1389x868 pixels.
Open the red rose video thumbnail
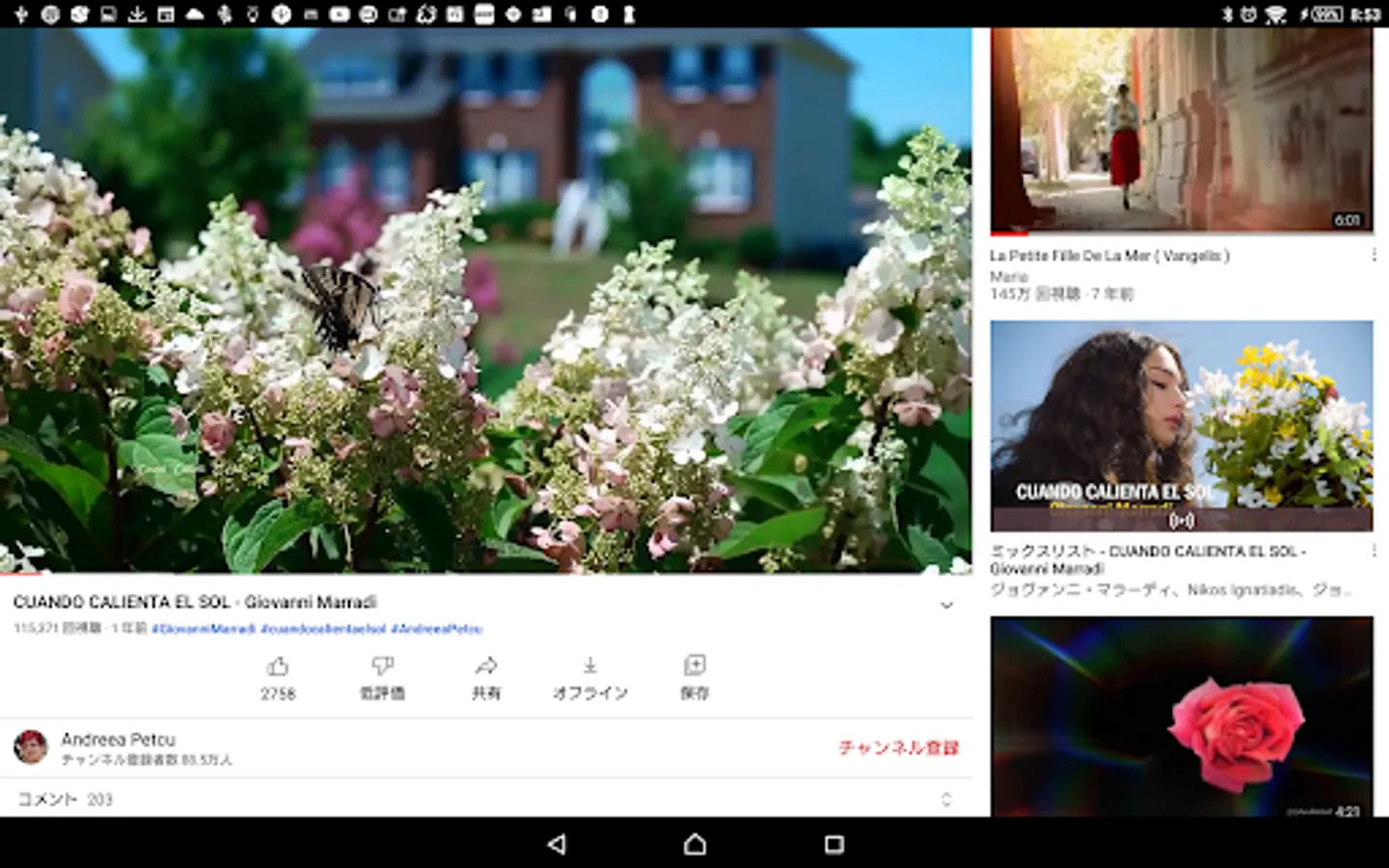(x=1182, y=717)
